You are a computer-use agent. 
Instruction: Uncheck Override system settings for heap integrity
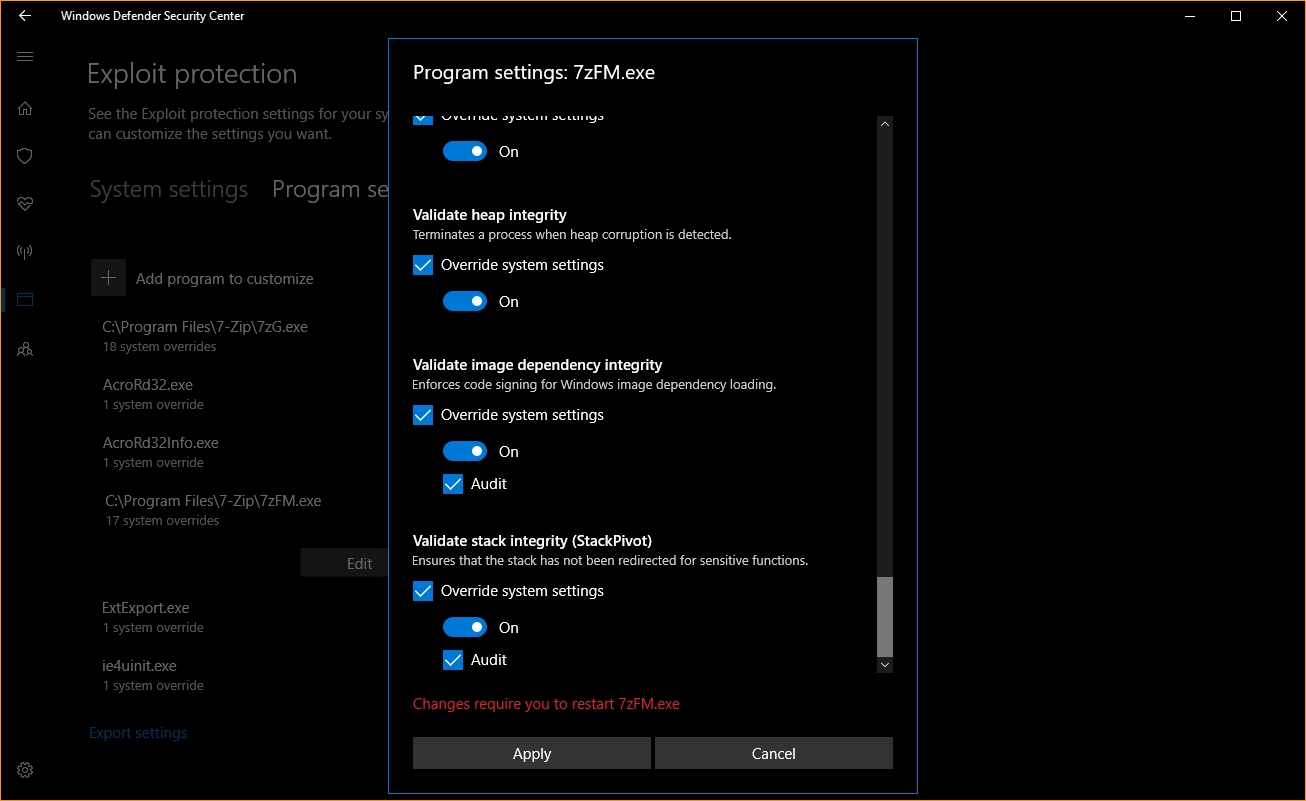423,265
